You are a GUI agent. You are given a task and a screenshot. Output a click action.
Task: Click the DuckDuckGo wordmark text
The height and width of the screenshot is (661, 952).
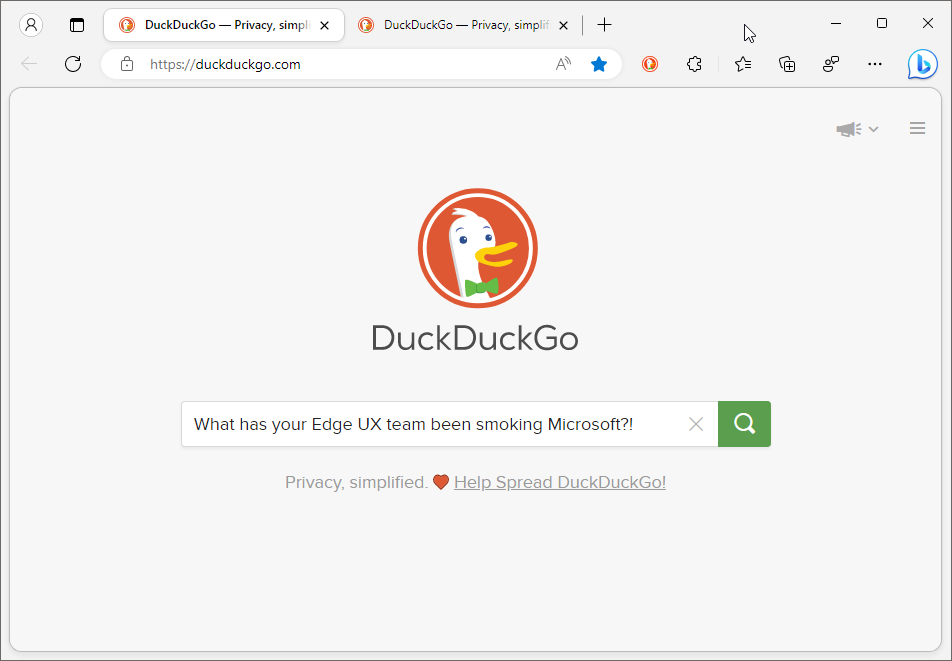click(x=475, y=337)
